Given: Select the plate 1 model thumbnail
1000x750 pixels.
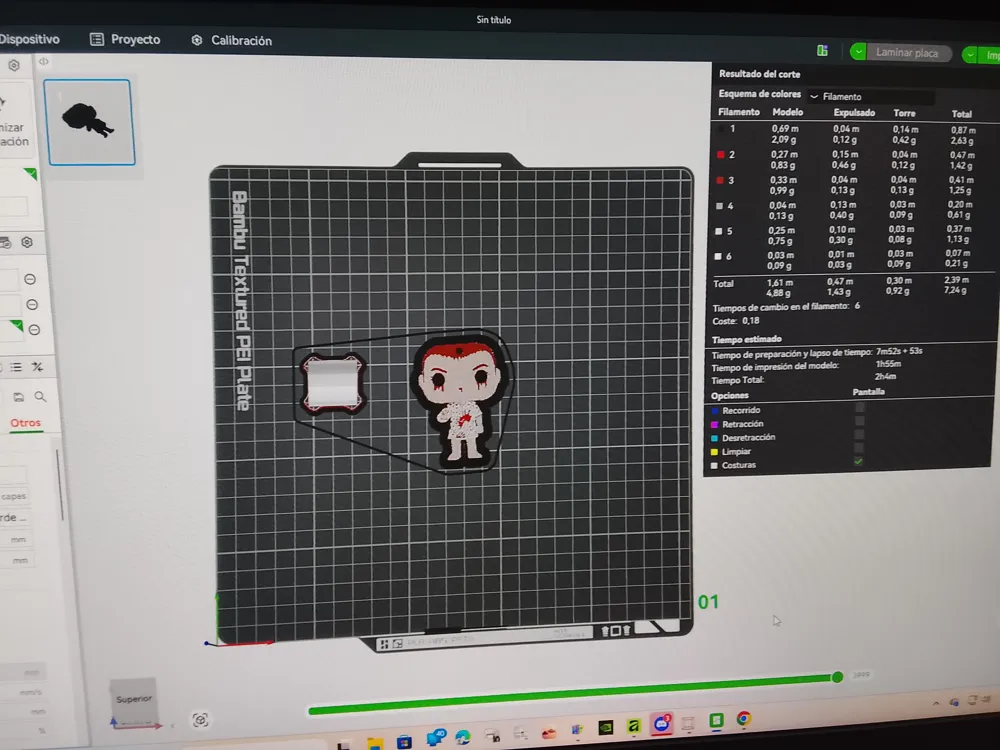Looking at the screenshot, I should click(x=90, y=122).
